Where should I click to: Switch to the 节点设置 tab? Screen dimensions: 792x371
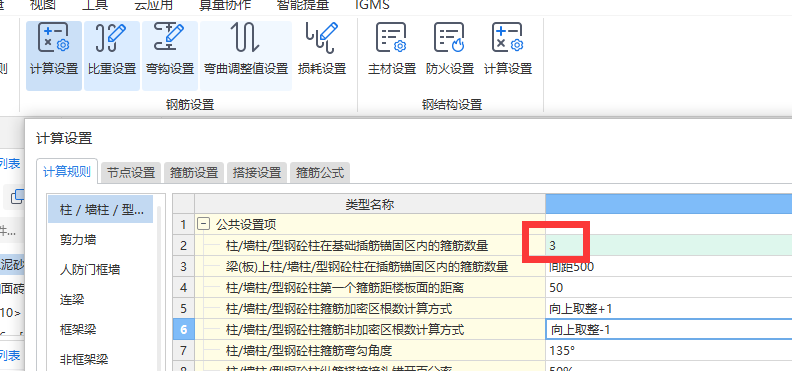click(x=131, y=173)
